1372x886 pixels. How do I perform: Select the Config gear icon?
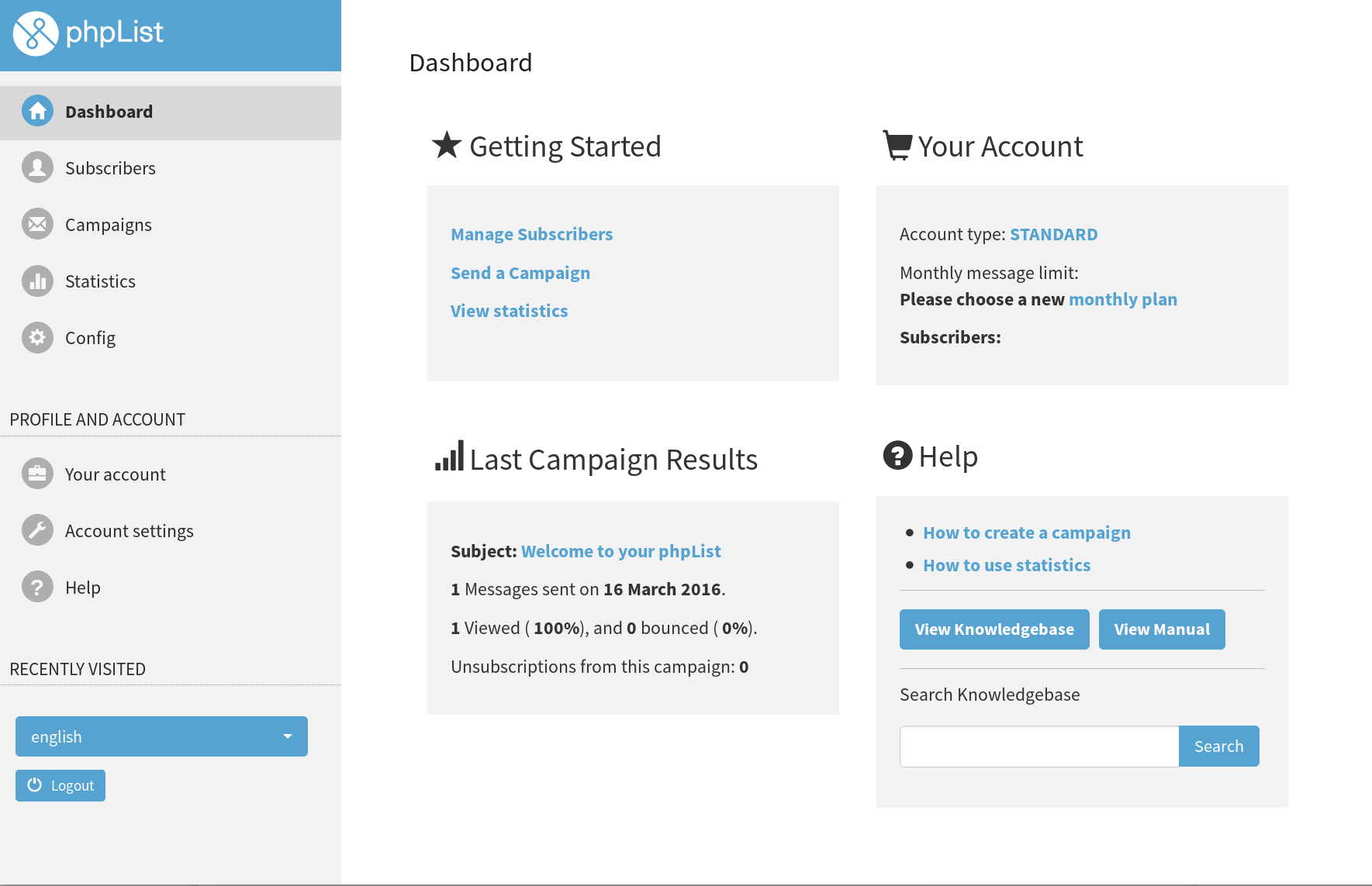pyautogui.click(x=36, y=337)
